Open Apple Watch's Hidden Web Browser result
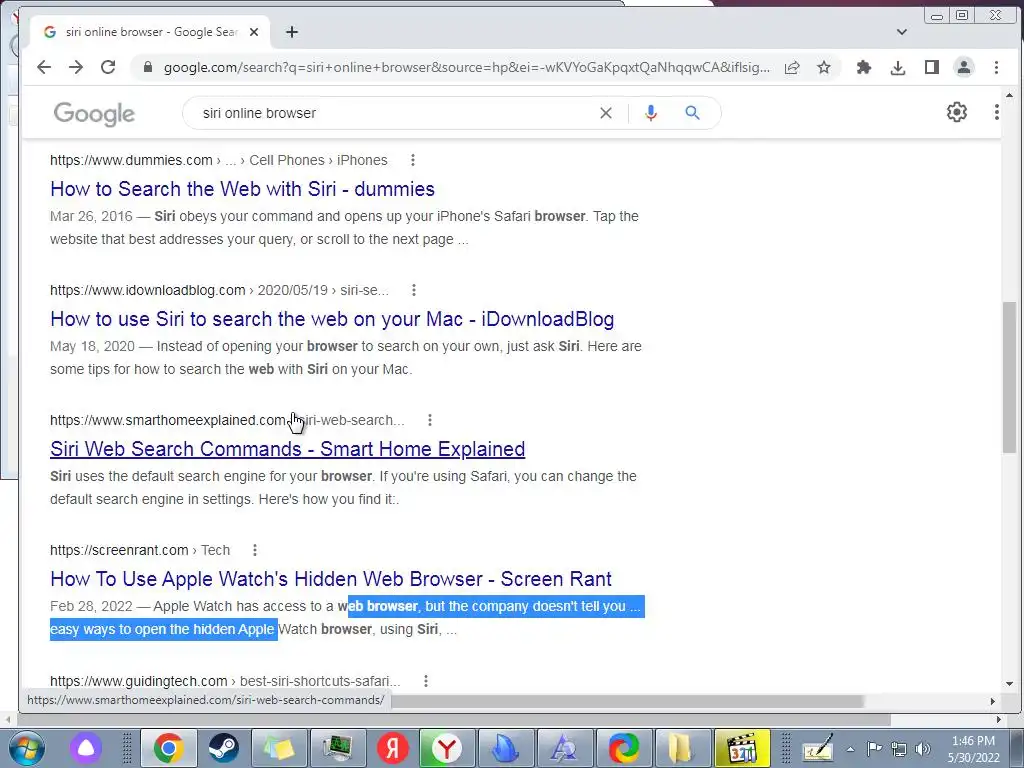Image resolution: width=1024 pixels, height=768 pixels. coord(330,579)
